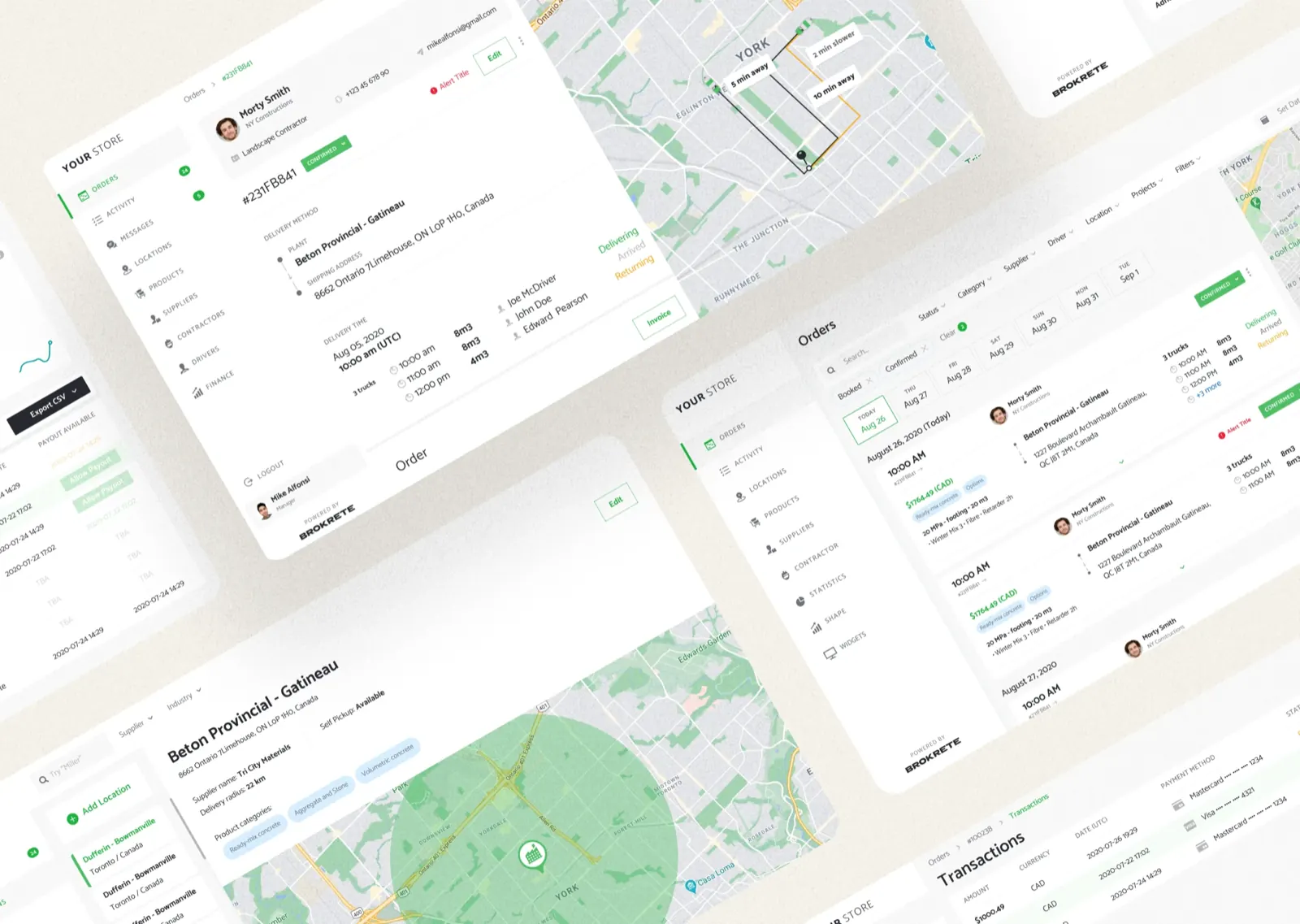Open Suppliers icon in order detail sidebar
Screen dimensions: 1300x924
click(154, 319)
